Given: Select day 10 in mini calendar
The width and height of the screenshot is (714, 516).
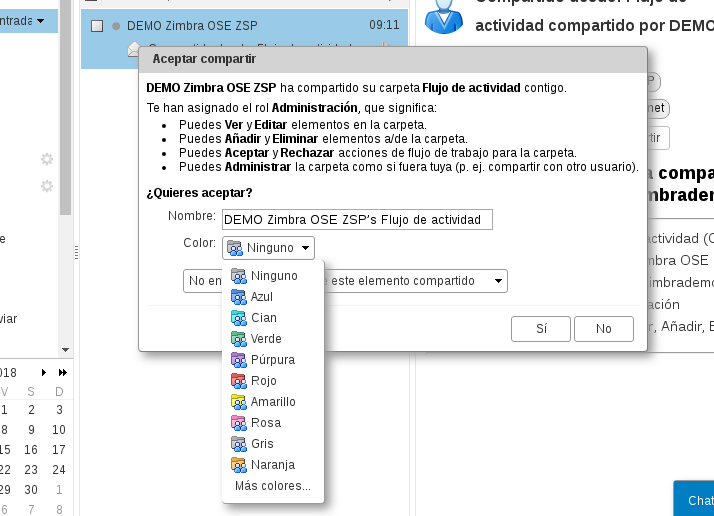Looking at the screenshot, I should pyautogui.click(x=59, y=430).
